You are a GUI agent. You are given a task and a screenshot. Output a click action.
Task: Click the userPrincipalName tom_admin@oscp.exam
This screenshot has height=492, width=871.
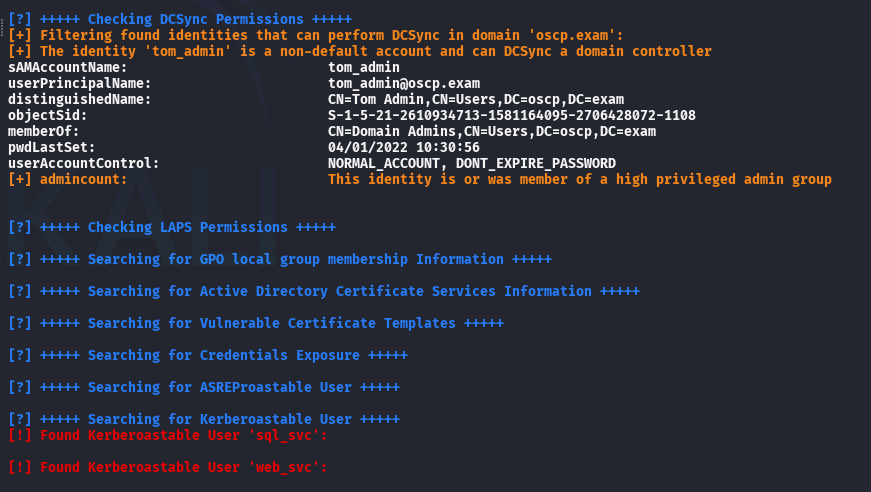(404, 84)
